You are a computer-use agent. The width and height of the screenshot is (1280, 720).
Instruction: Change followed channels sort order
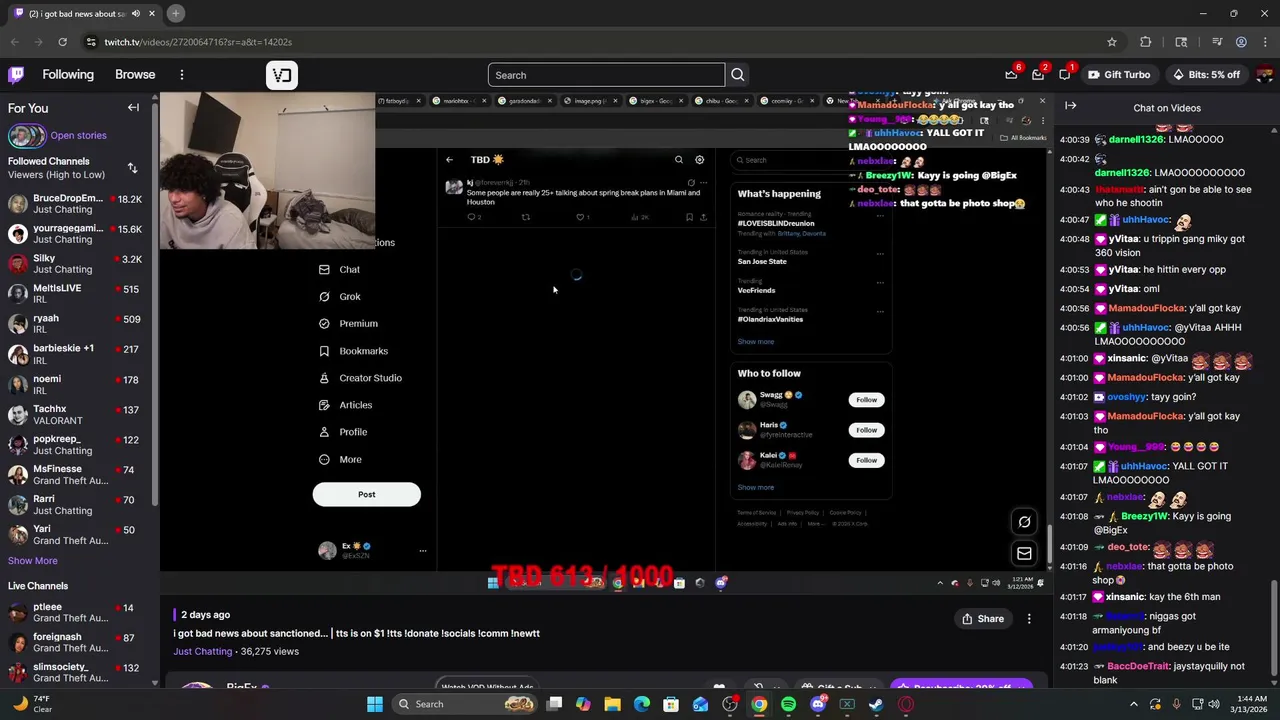click(x=132, y=168)
